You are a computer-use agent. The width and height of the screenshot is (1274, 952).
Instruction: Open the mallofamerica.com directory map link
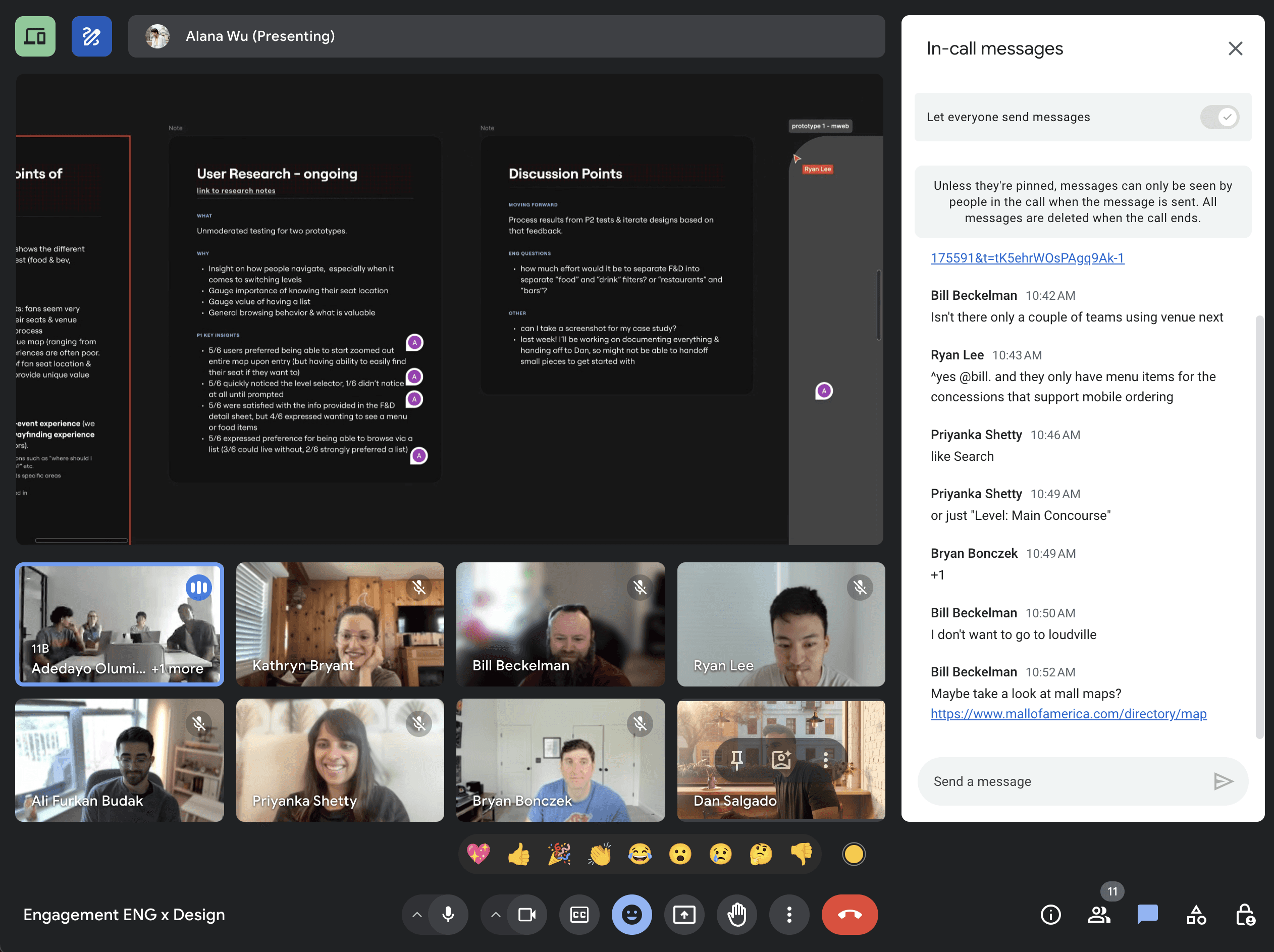coord(1068,714)
